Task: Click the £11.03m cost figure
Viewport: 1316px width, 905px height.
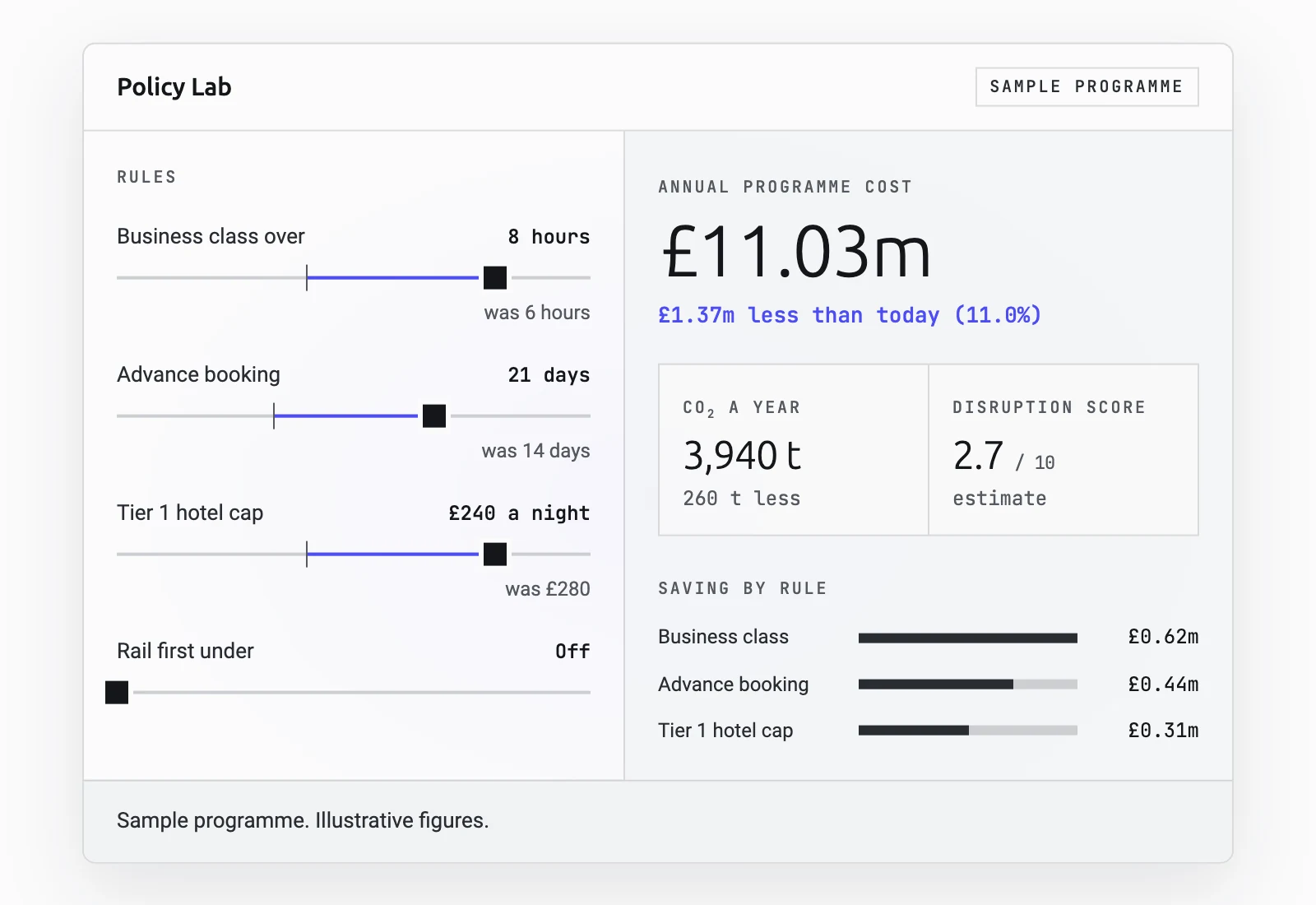Action: (796, 252)
